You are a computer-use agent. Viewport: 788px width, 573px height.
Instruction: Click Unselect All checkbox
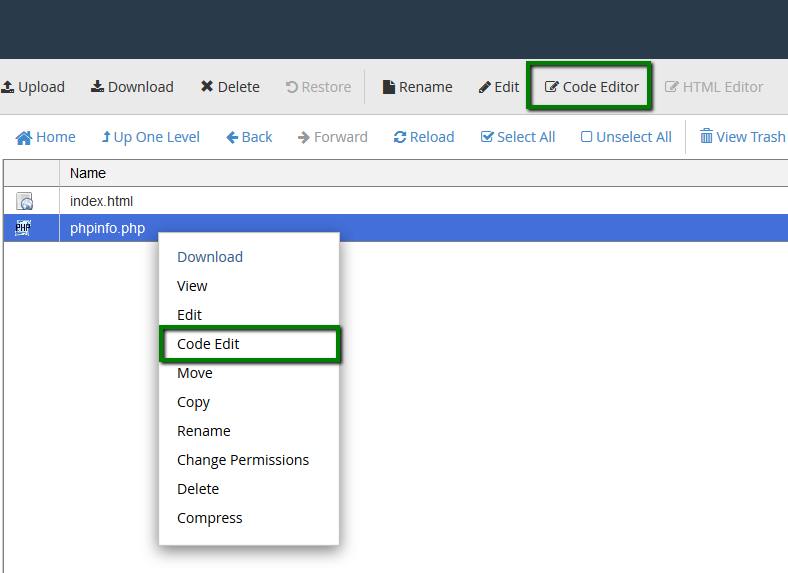pyautogui.click(x=626, y=137)
